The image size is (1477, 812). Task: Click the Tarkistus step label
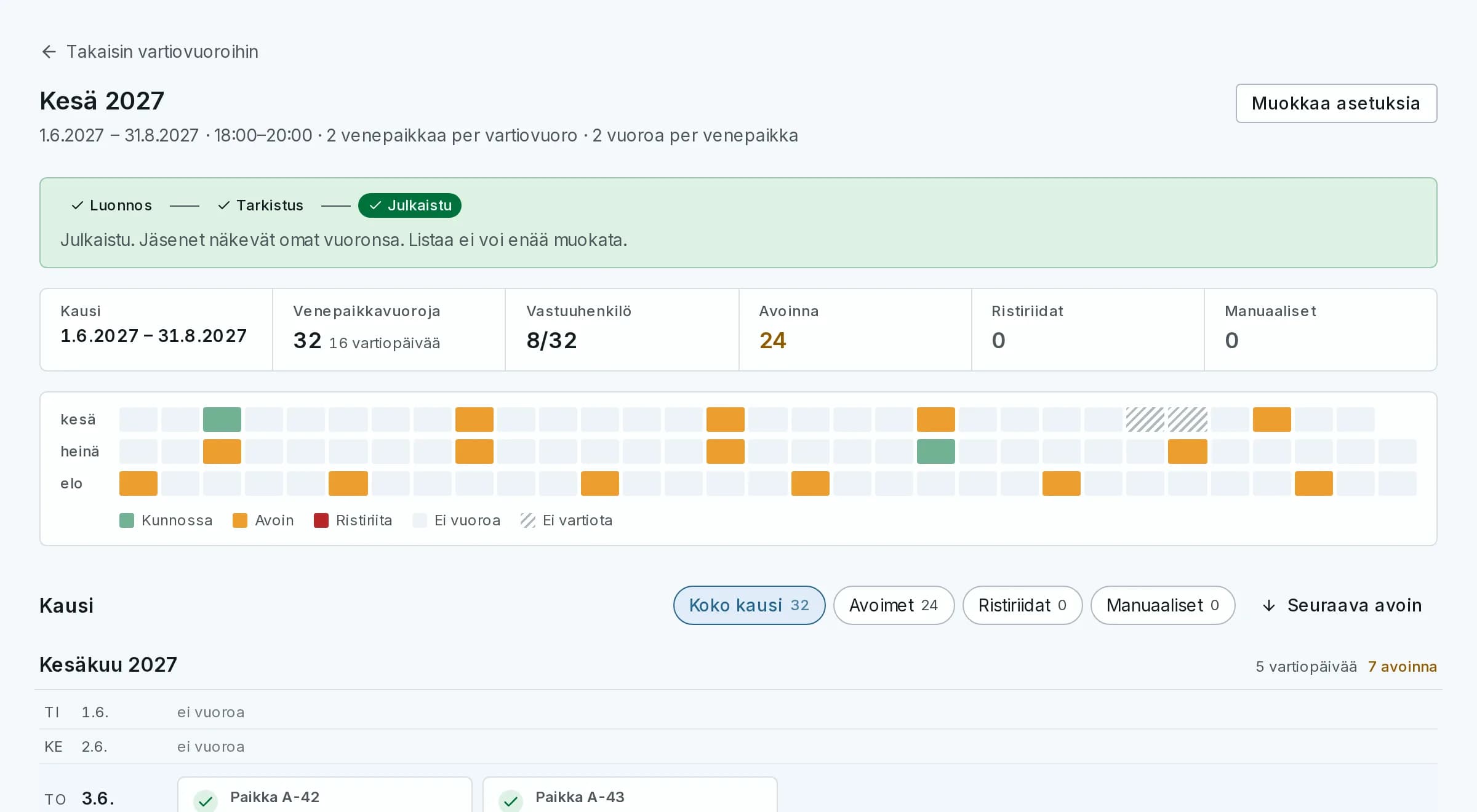(270, 205)
